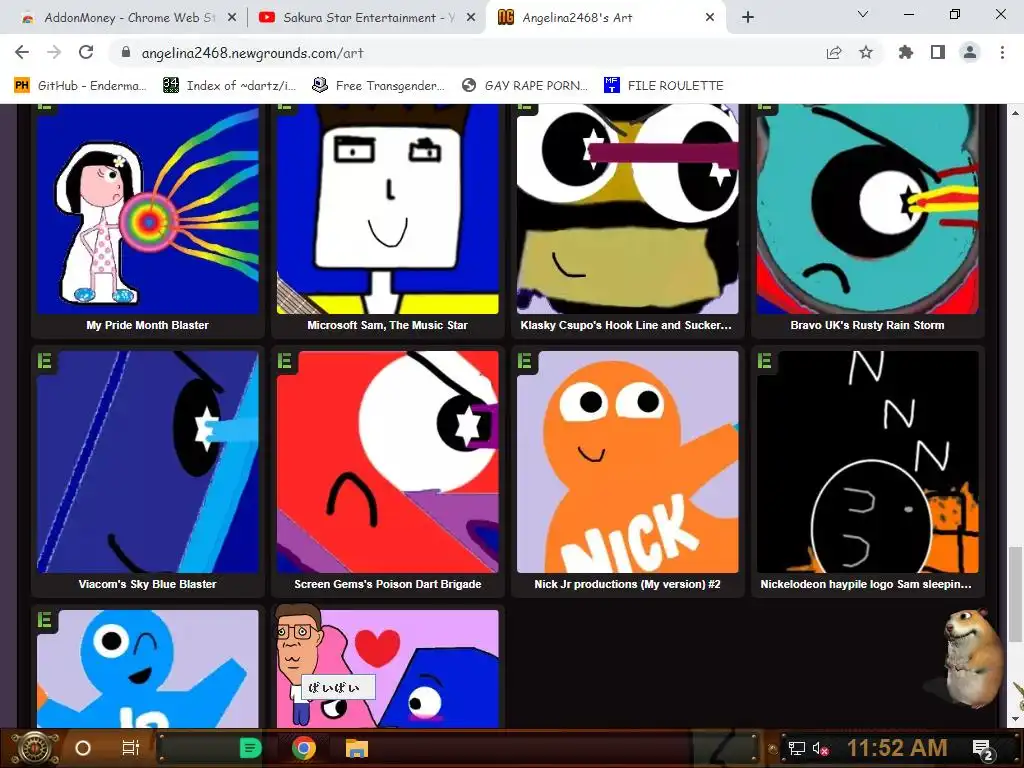Screen dimensions: 1024x768
Task: Open the FILE ROULETTE bookmark
Action: [x=664, y=86]
